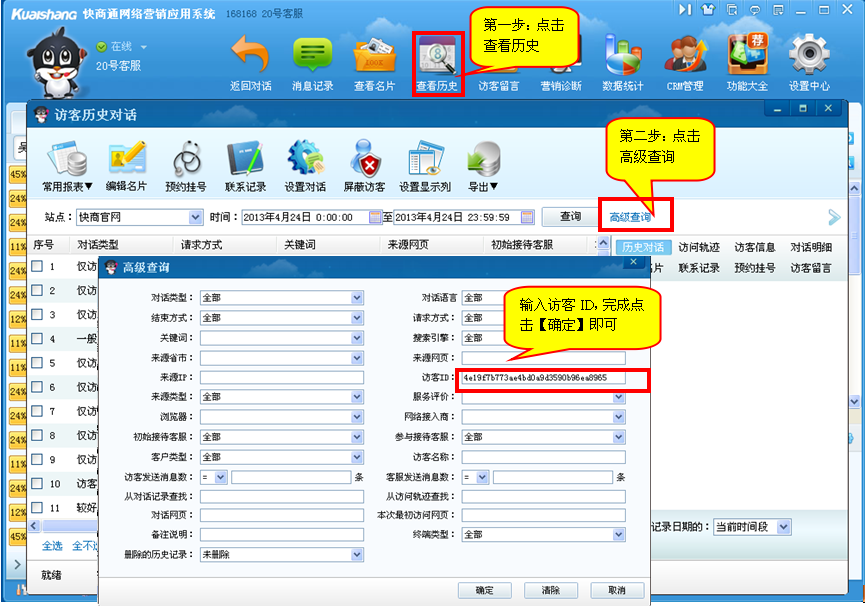Click the 编辑名片 icon
This screenshot has height=612, width=867.
click(127, 160)
